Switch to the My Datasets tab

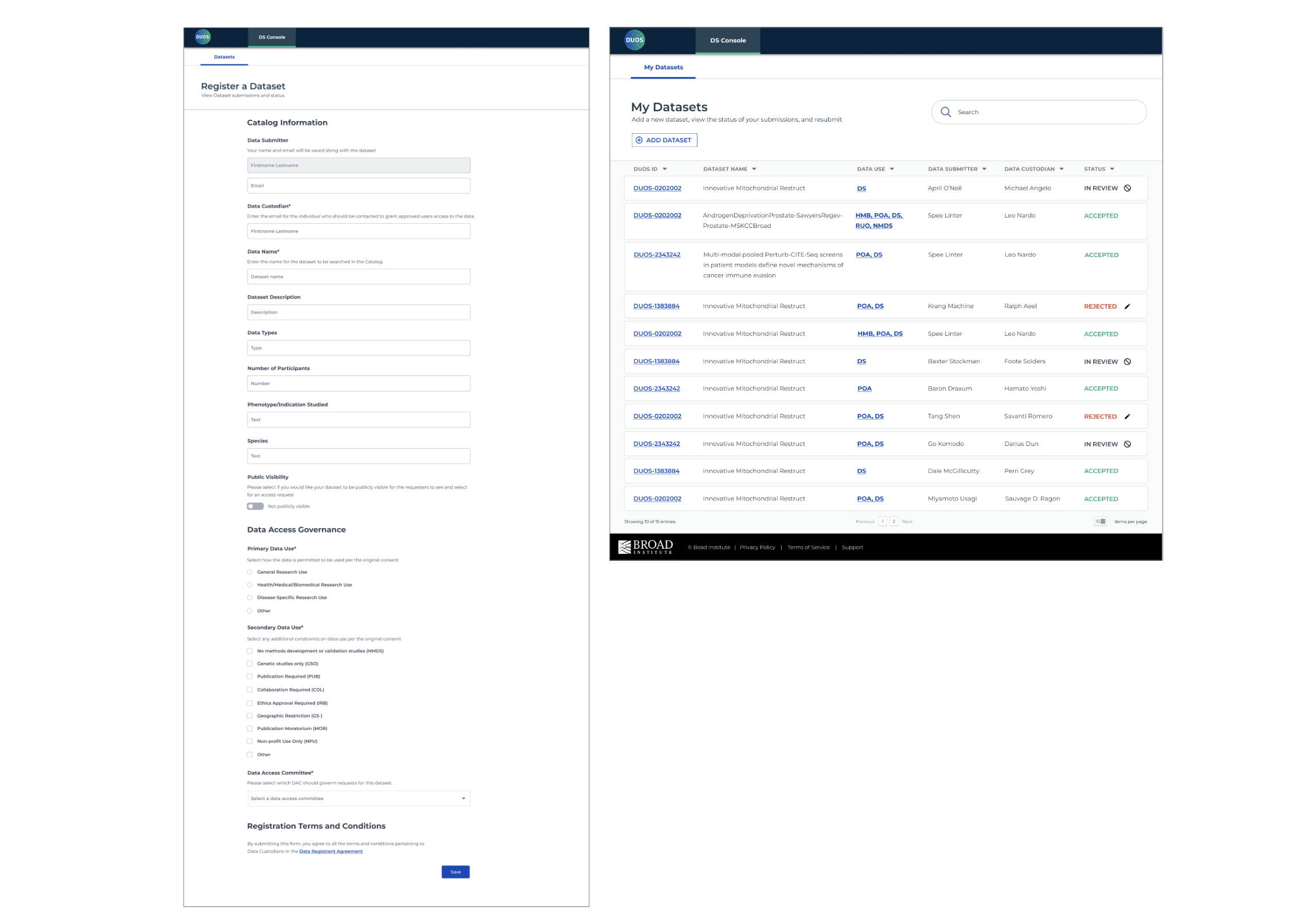(663, 68)
